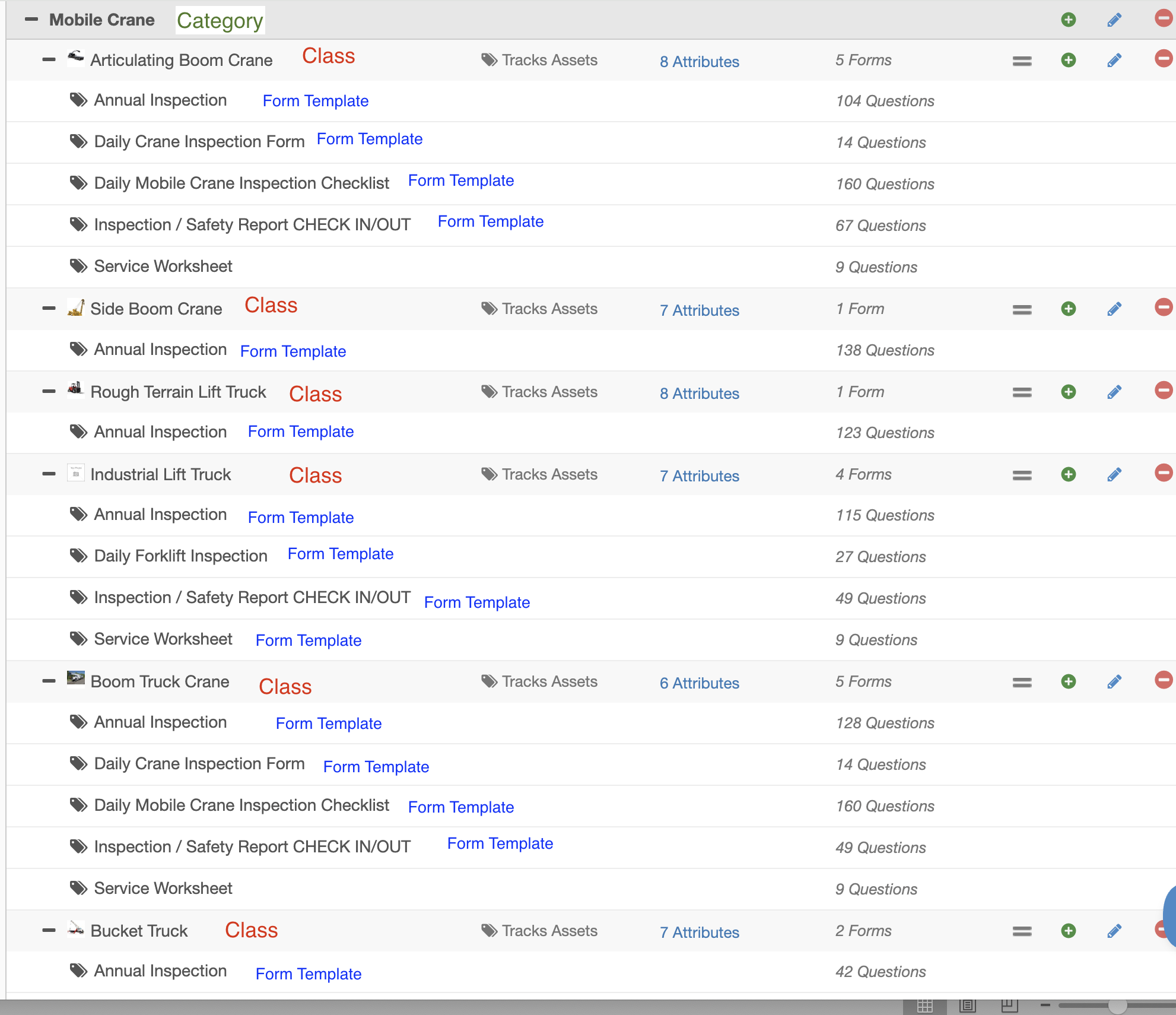
Task: Click drag handle for Rough Terrain Lift Truck
Action: tap(1022, 392)
